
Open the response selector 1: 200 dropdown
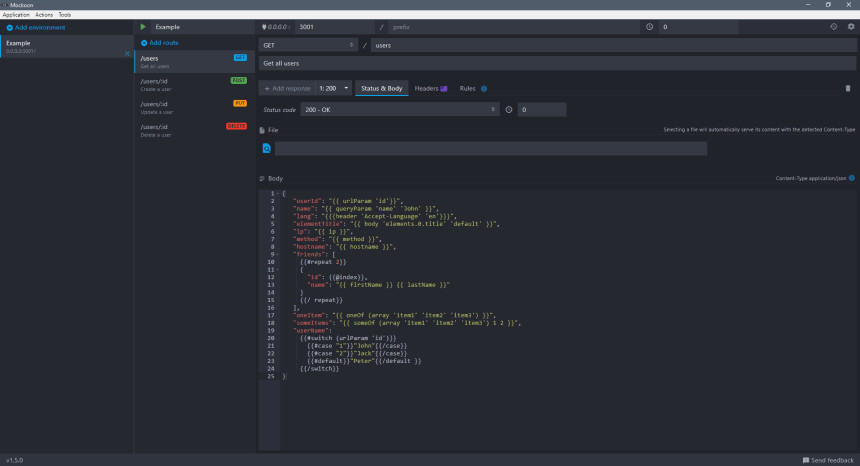(334, 88)
